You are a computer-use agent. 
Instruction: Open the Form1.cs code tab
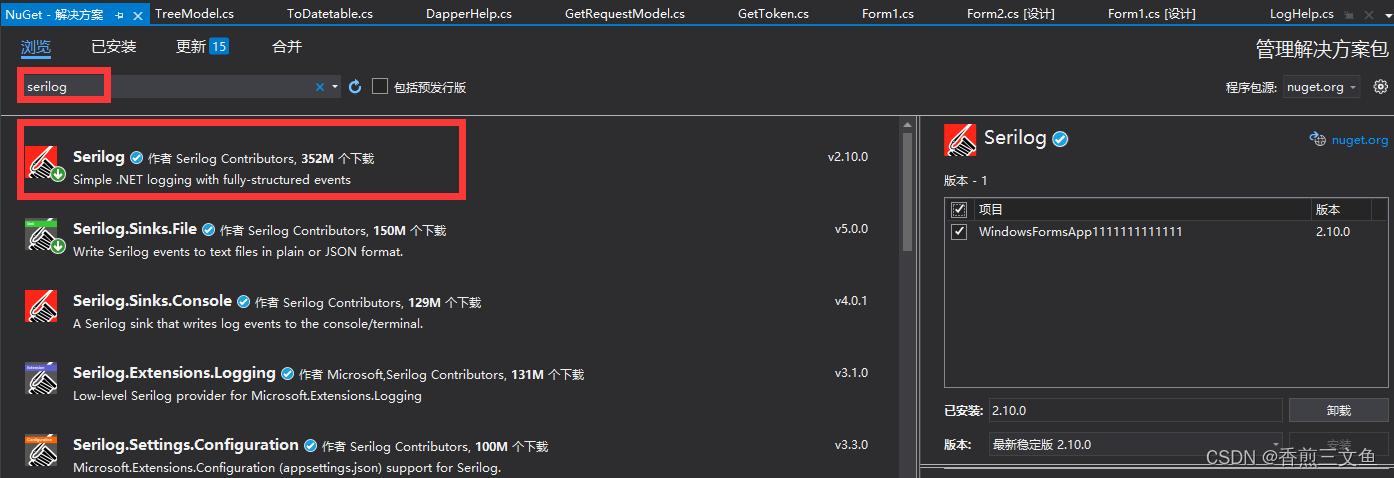888,14
